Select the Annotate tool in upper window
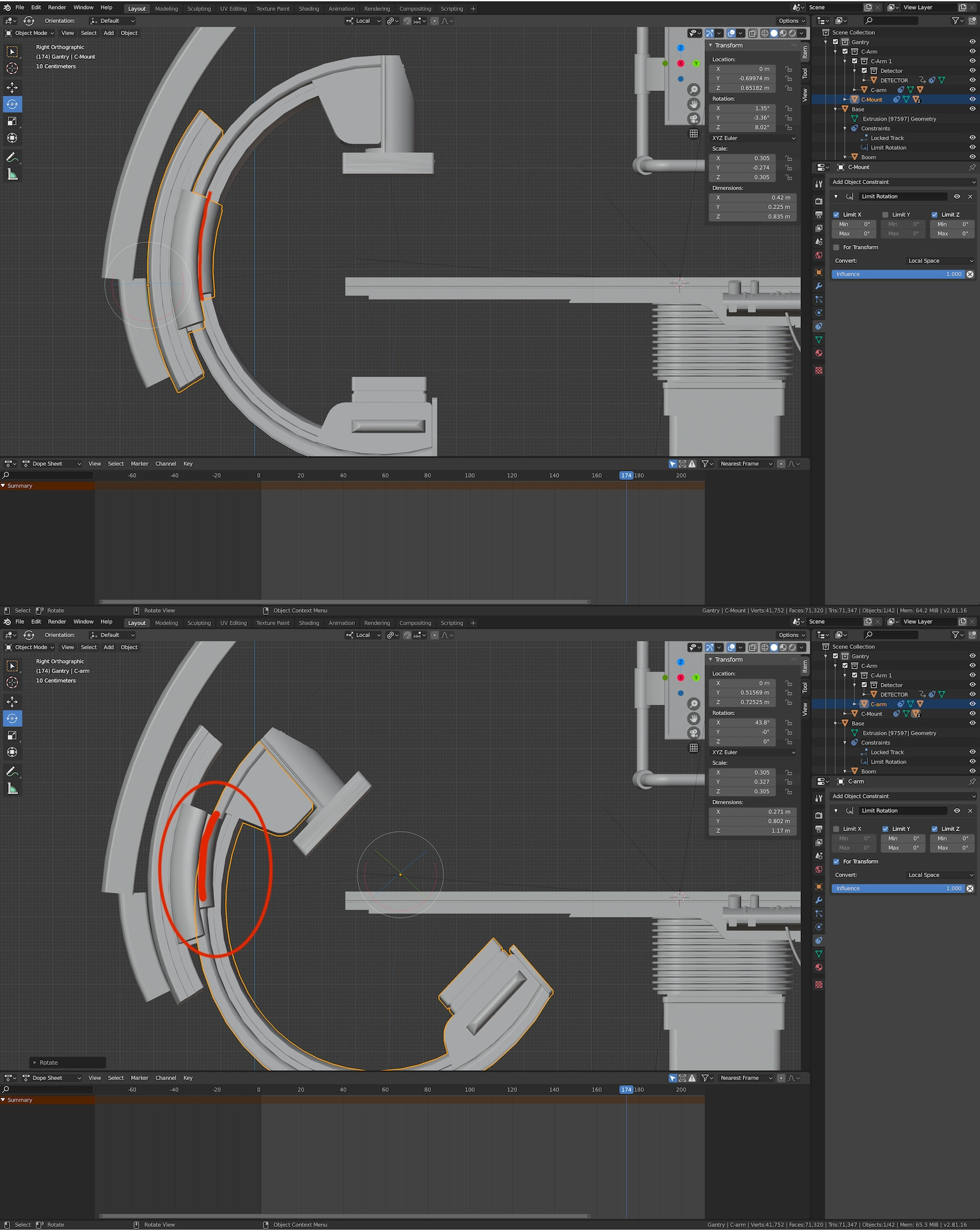Image resolution: width=980 pixels, height=1231 pixels. tap(12, 157)
